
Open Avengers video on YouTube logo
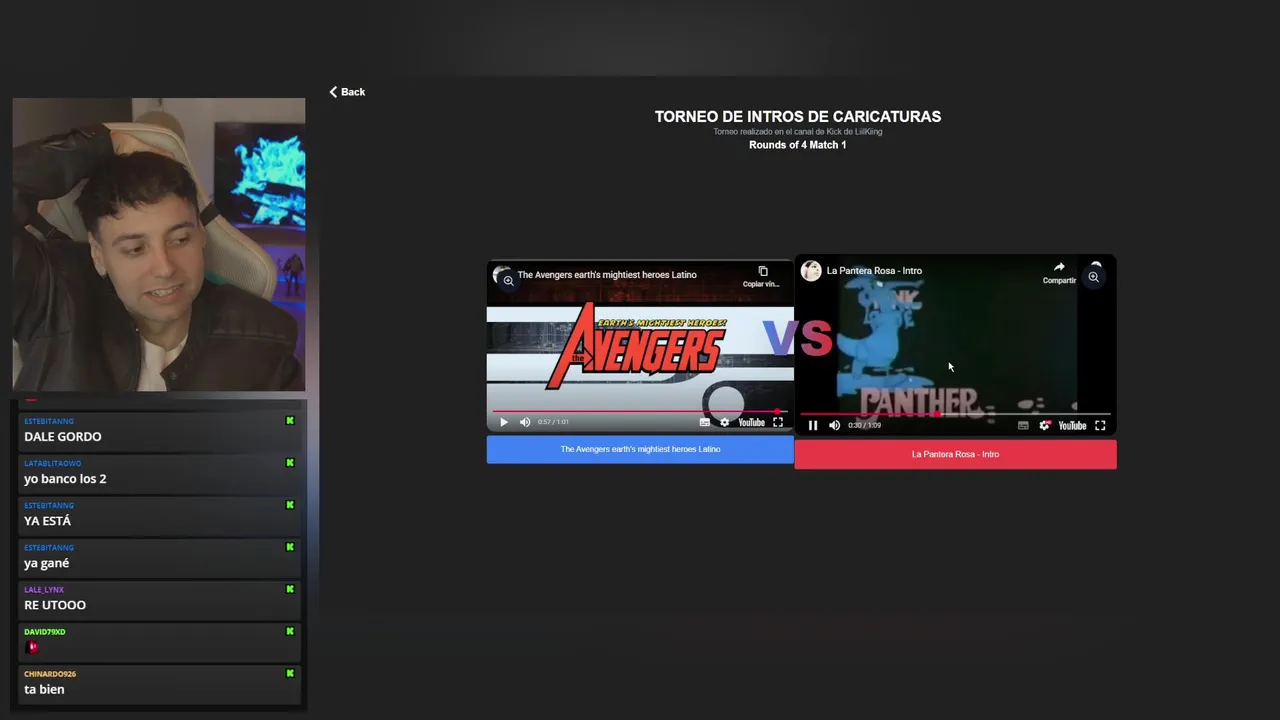751,422
